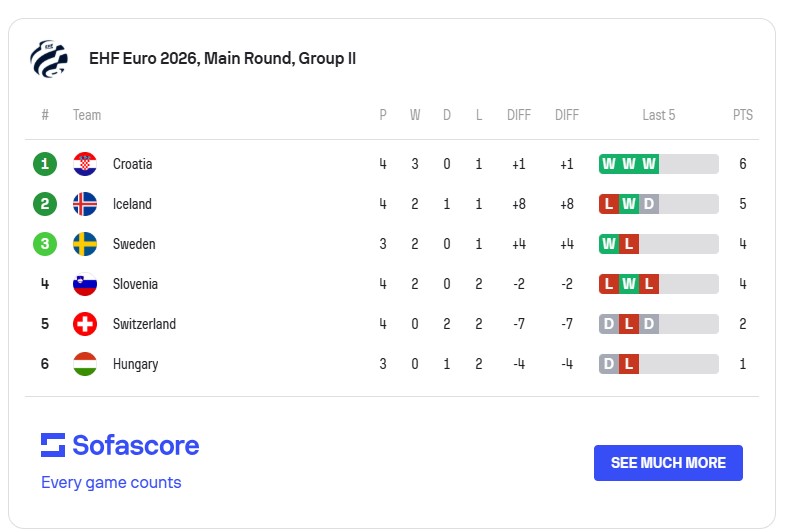Open the Switzerland team name

[144, 324]
